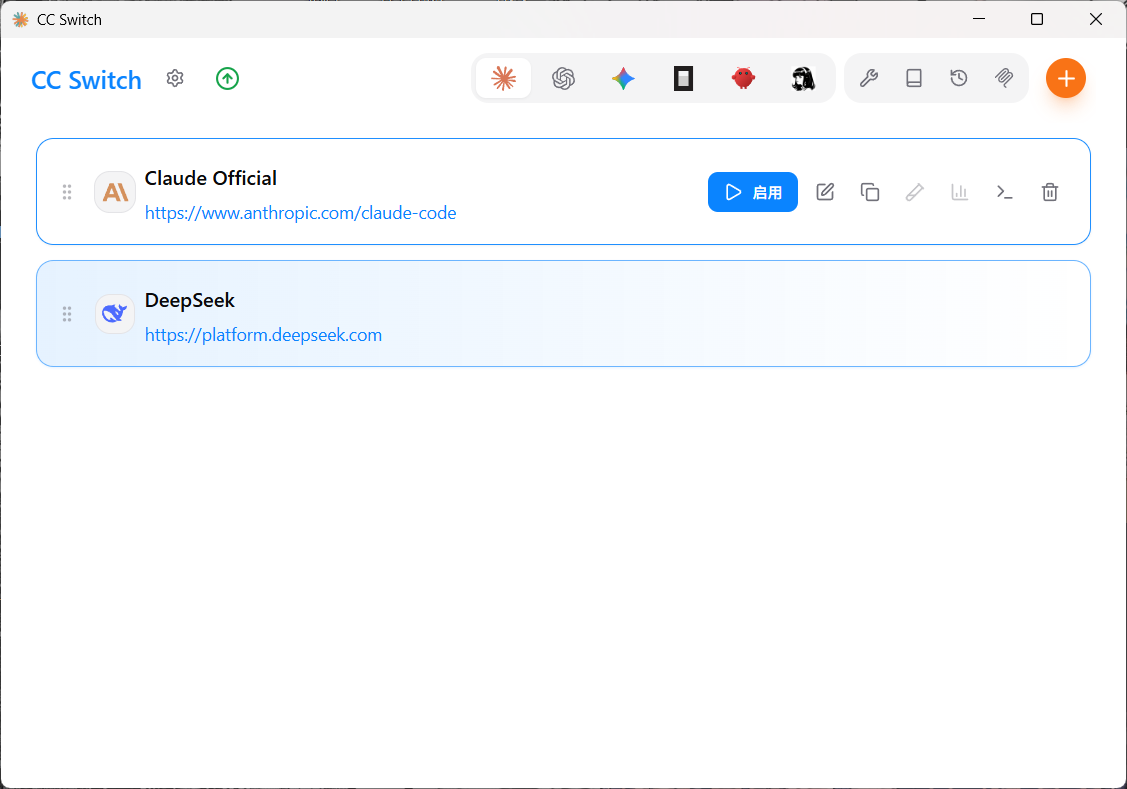The height and width of the screenshot is (789, 1127).
Task: Click the DeepSeek whale logo
Action: coord(115,314)
